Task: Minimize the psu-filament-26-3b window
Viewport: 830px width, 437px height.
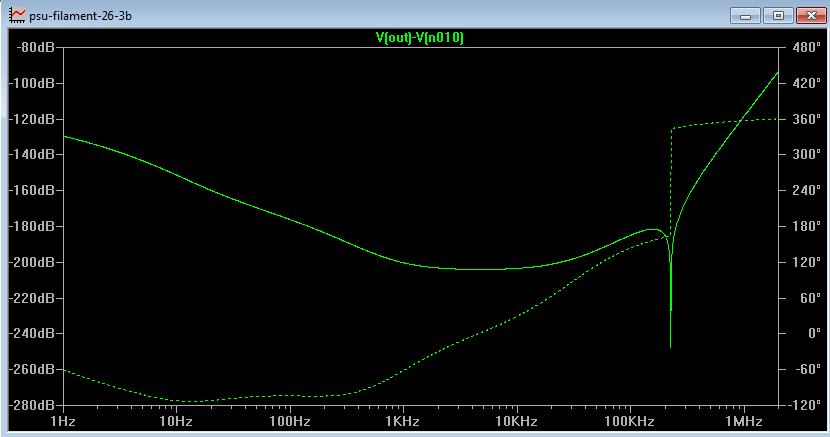Action: pos(745,15)
